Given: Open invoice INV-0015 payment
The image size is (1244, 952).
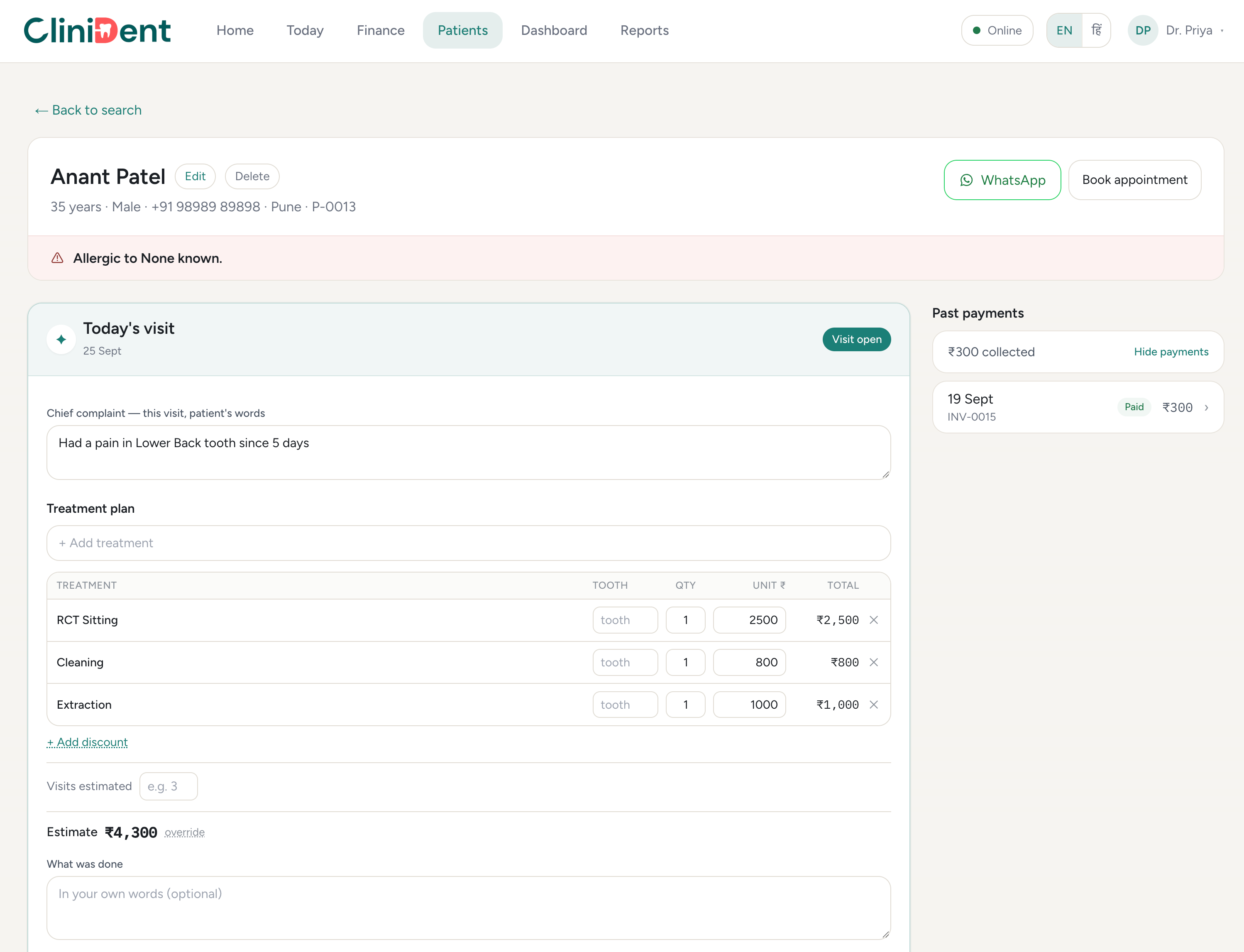Looking at the screenshot, I should click(x=1078, y=407).
